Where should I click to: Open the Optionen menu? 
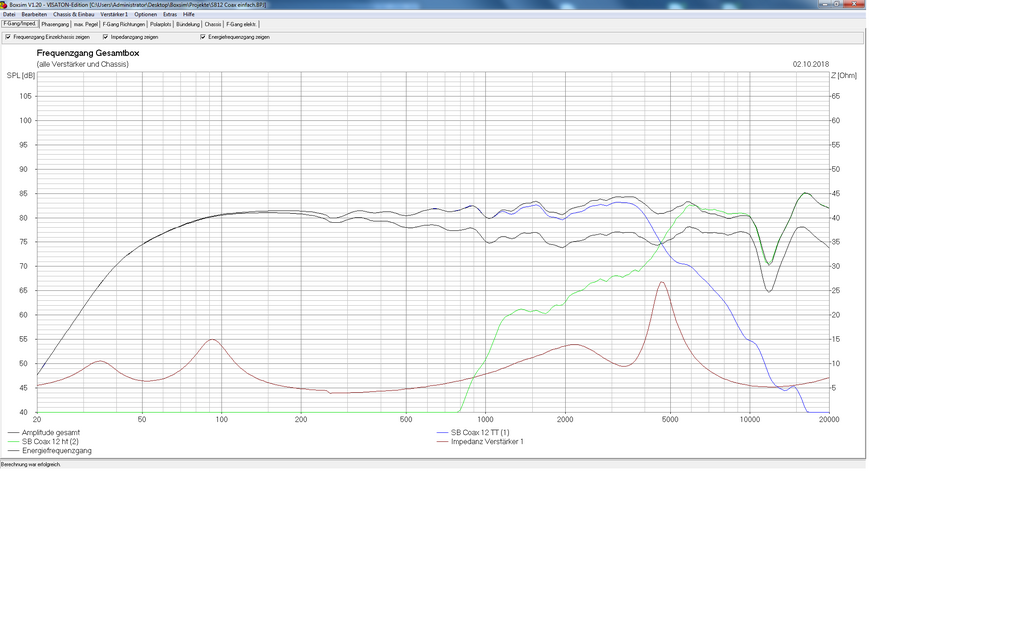pos(146,14)
